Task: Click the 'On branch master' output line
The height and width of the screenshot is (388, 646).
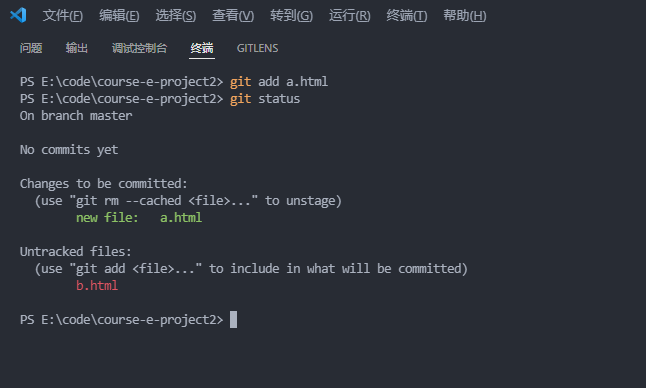Action: [x=76, y=116]
